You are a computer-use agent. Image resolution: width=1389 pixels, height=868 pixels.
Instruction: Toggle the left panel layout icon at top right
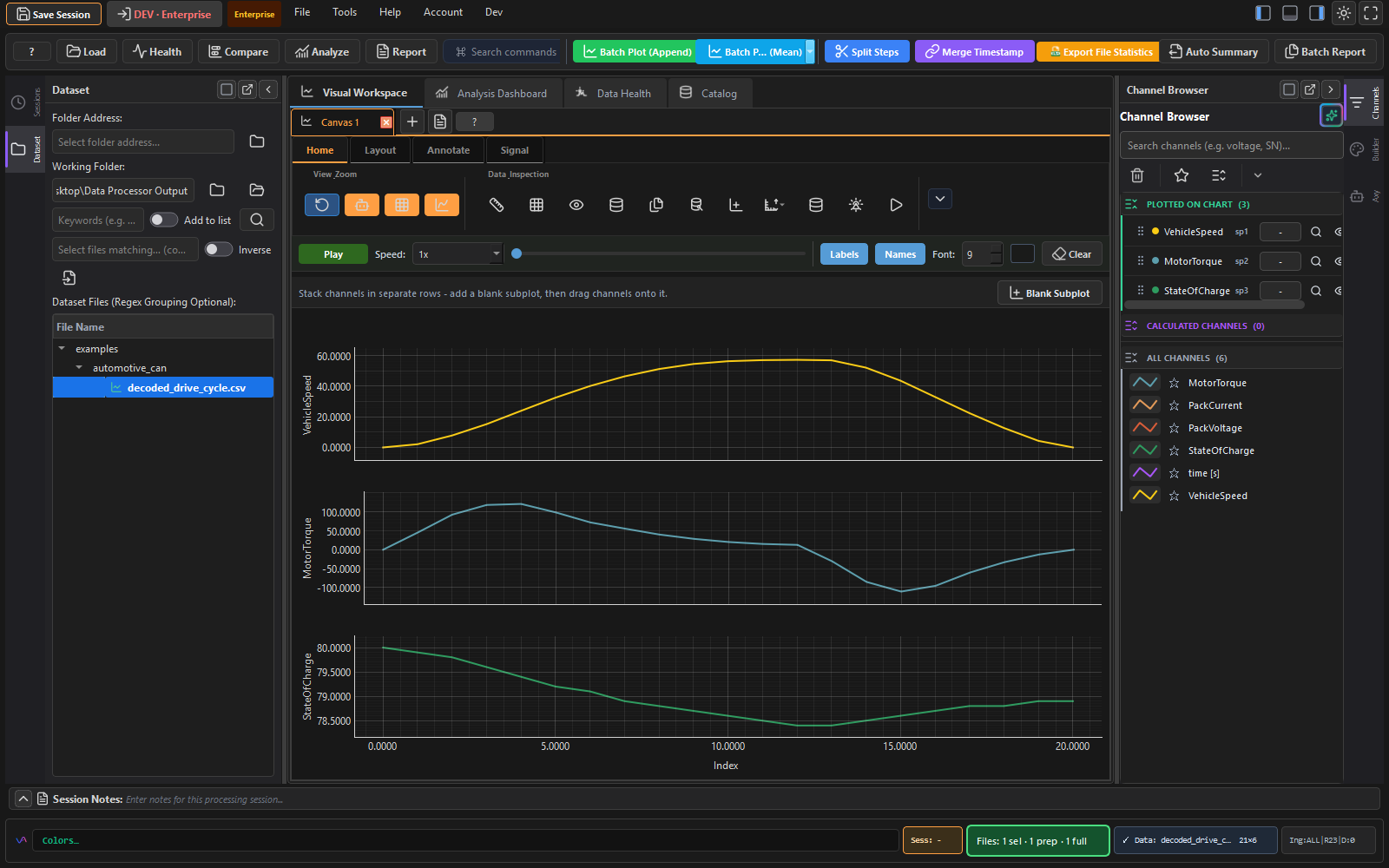1263,13
